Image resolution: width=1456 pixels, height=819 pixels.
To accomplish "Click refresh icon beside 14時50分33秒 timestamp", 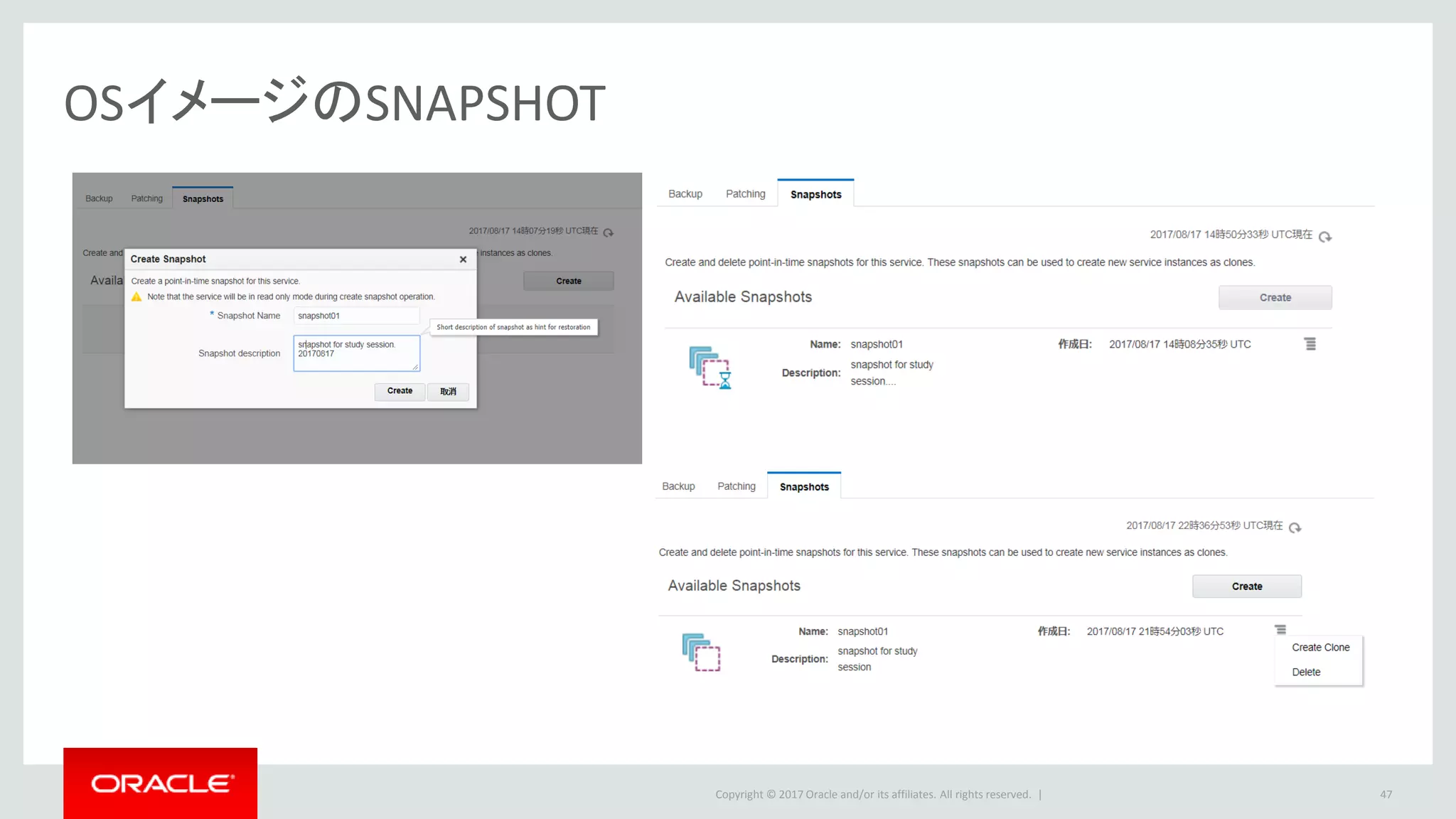I will 1324,237.
